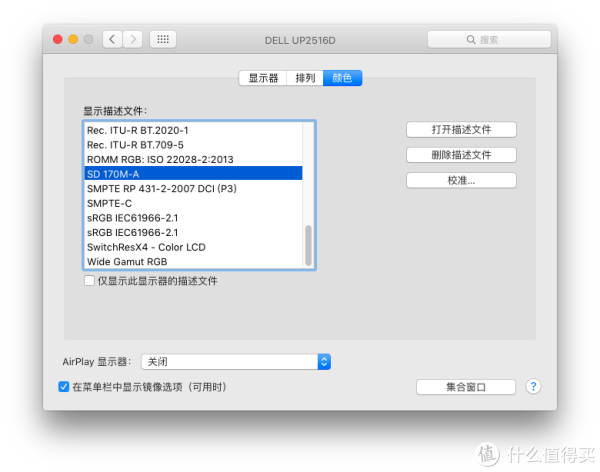Select the 颜色 tab

coord(342,78)
